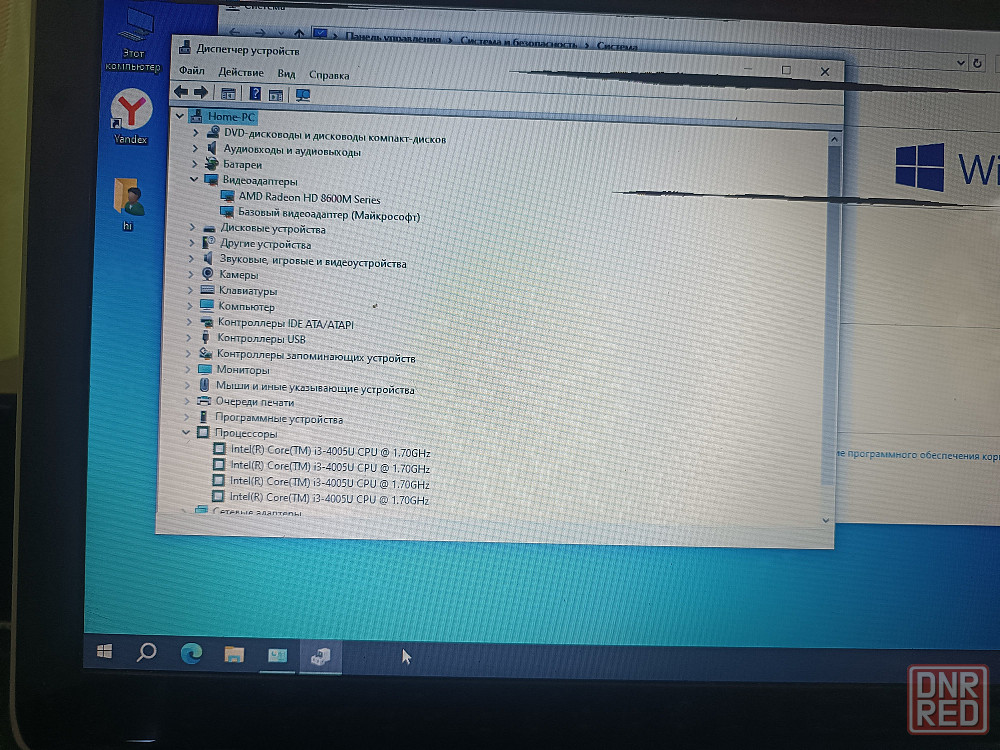Open taskbar search magnifier

click(147, 653)
